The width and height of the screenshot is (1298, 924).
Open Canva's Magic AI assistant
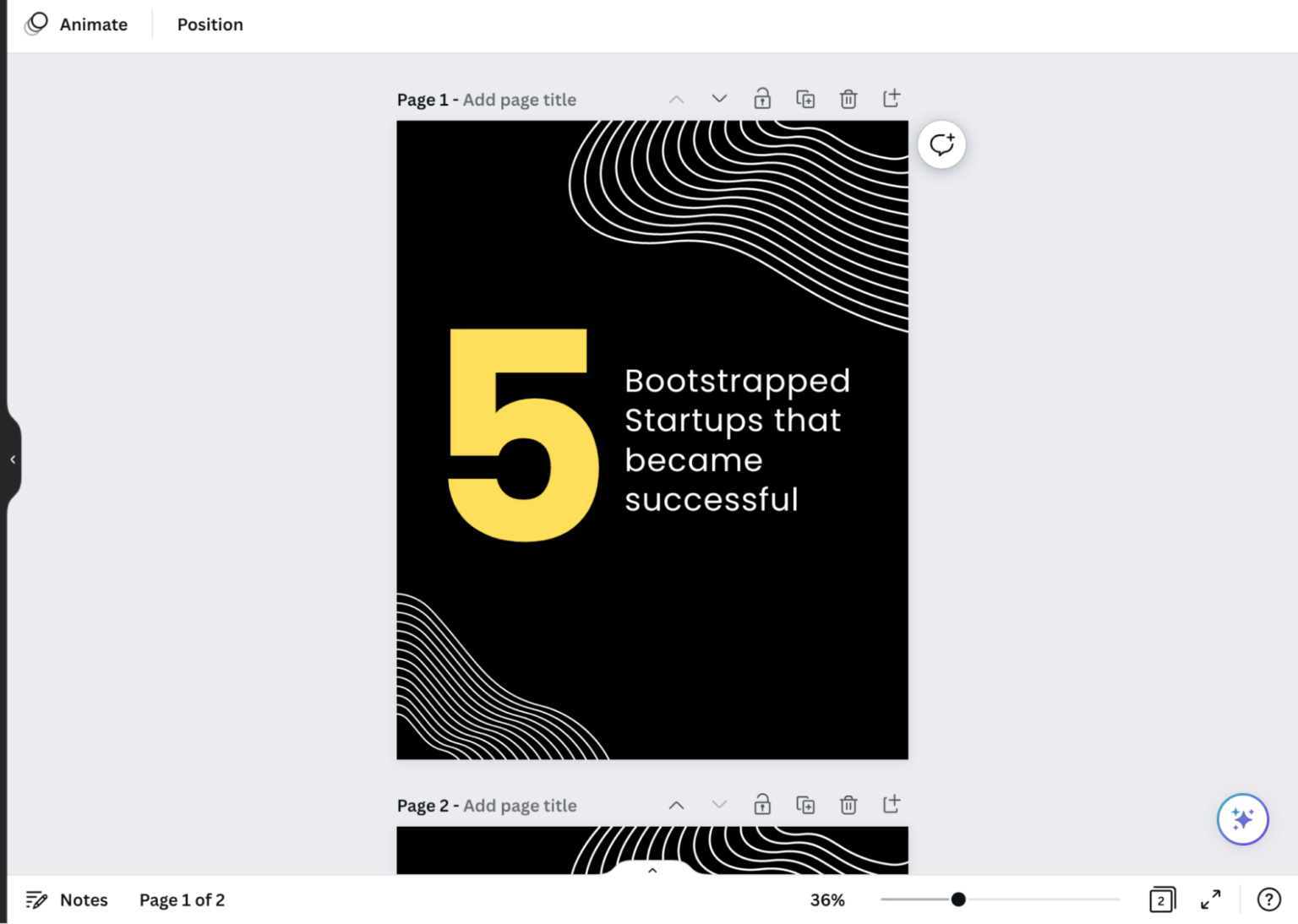[1242, 818]
